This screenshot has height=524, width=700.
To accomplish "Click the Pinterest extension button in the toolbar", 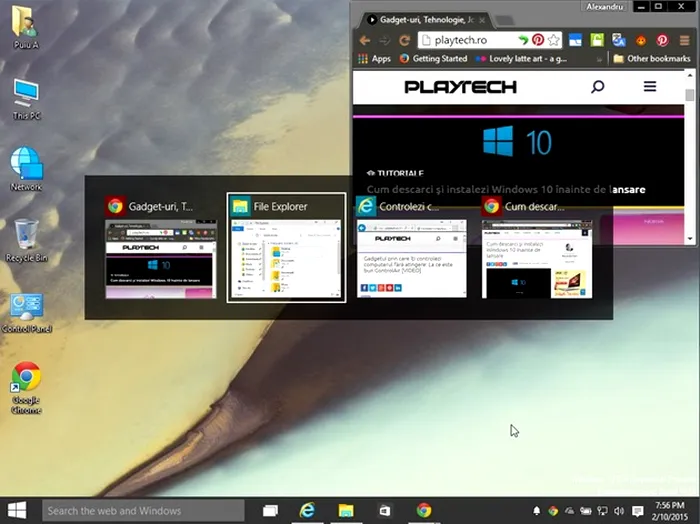I will 662,41.
